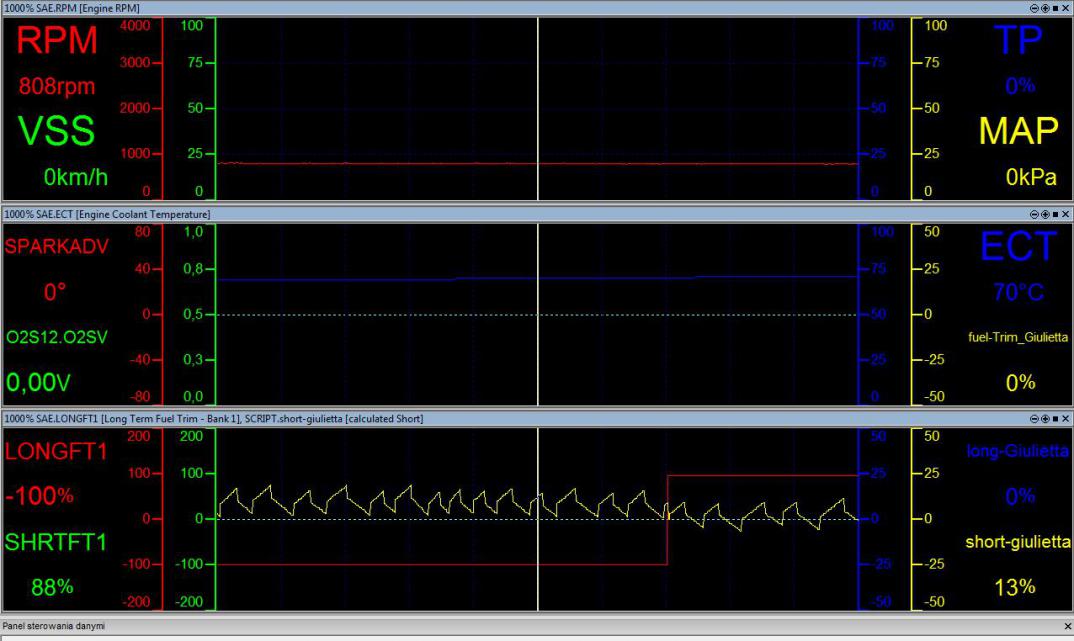Screen dimensions: 1074x641
Task: Select the RPM channel label
Action: pyautogui.click(x=57, y=42)
